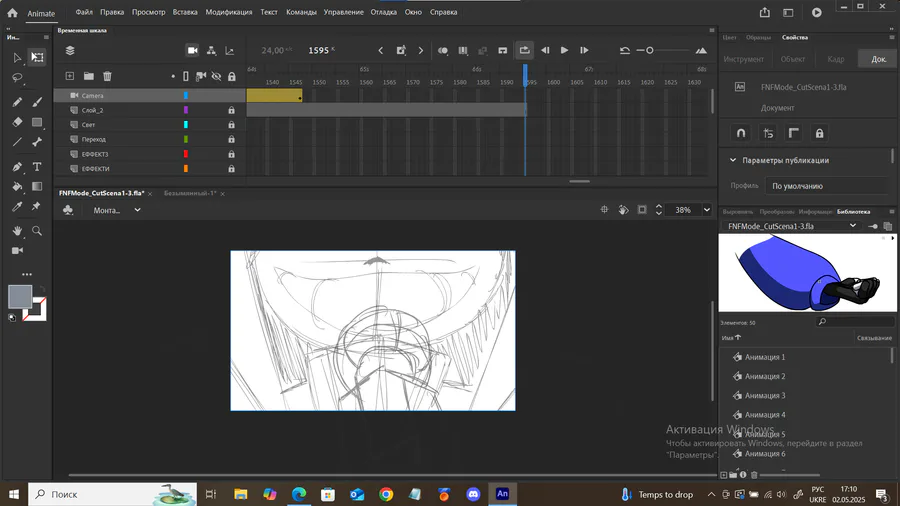
Task: Toggle camera add/remove button in timeline
Action: pos(192,50)
